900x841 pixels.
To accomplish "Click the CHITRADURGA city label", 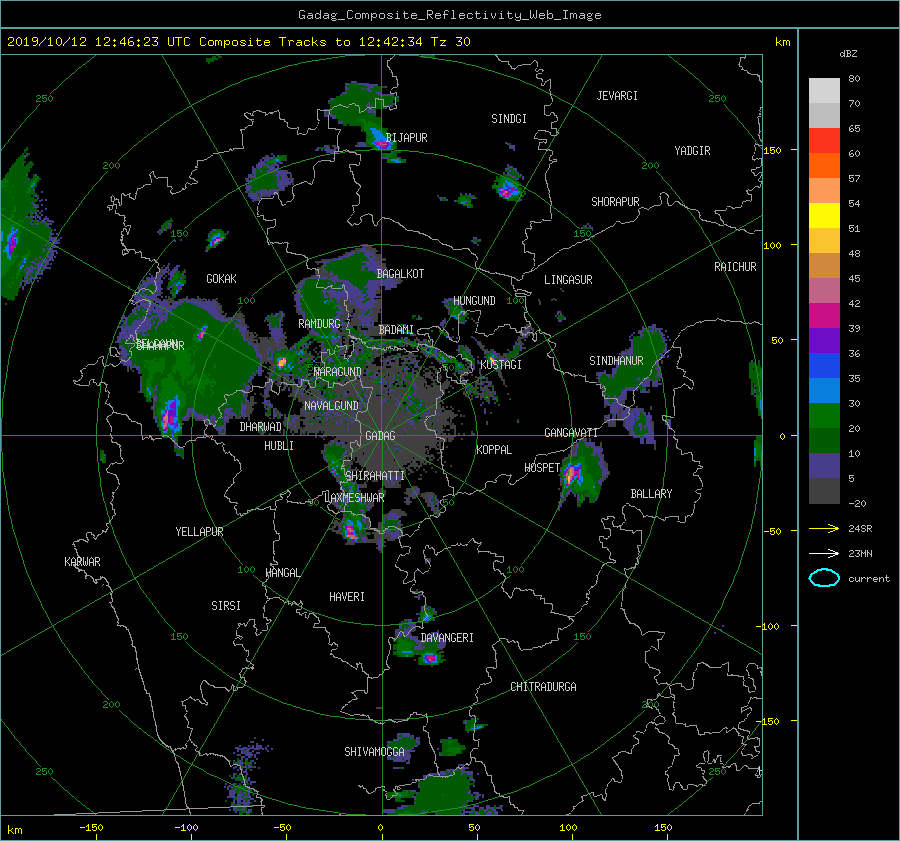I will tap(543, 687).
